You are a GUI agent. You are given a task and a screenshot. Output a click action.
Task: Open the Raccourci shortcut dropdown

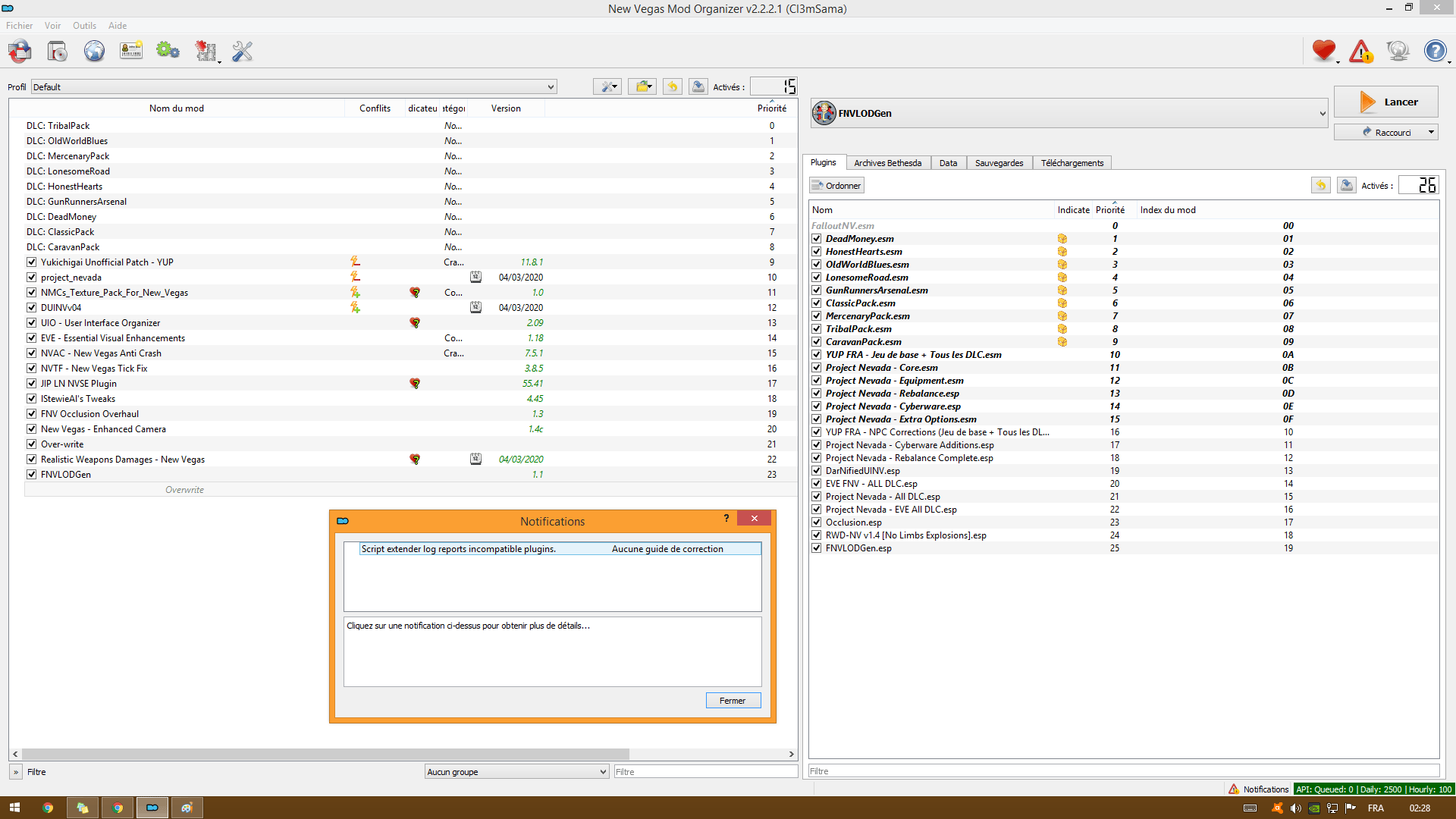pos(1432,132)
